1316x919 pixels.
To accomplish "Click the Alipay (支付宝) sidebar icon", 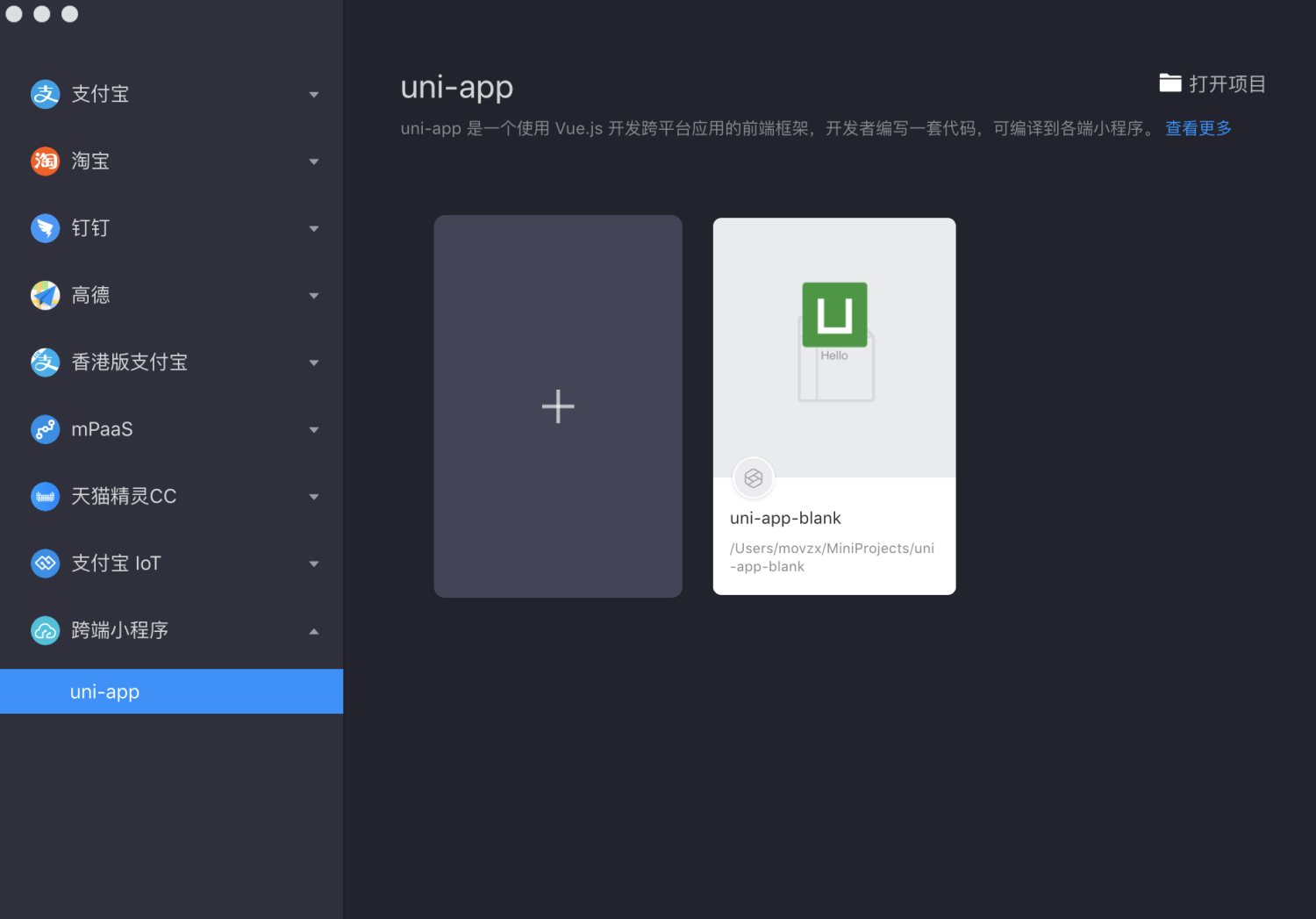I will 45,94.
